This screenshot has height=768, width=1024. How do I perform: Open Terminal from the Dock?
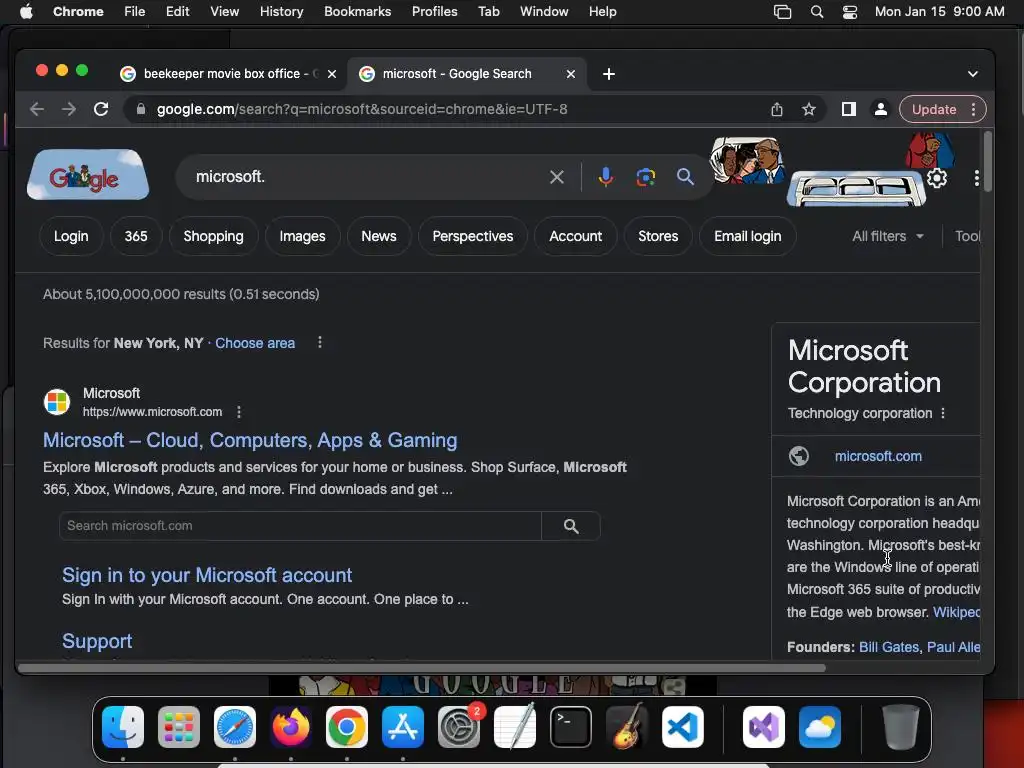571,727
